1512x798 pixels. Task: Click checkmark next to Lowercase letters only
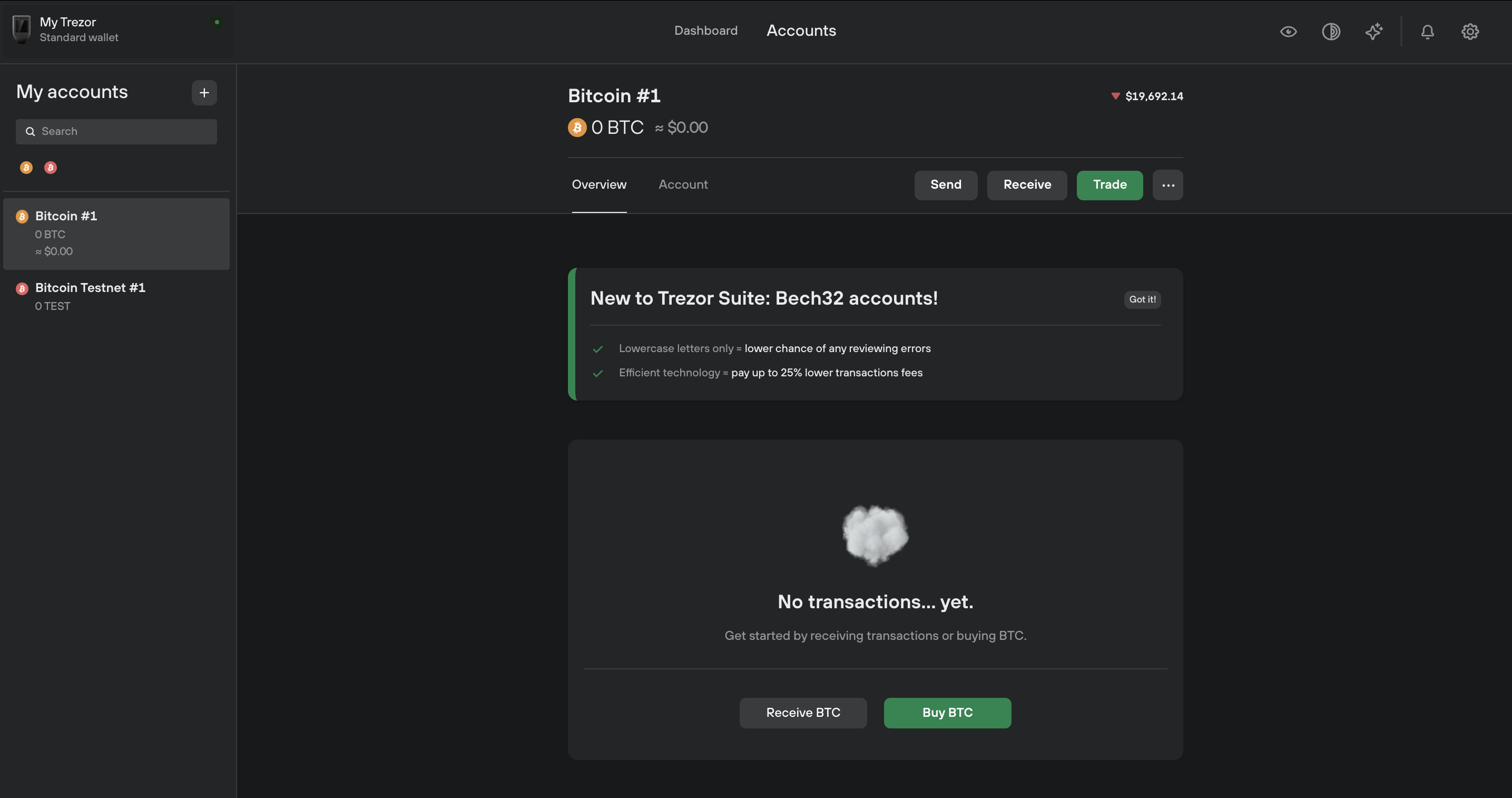pyautogui.click(x=597, y=349)
